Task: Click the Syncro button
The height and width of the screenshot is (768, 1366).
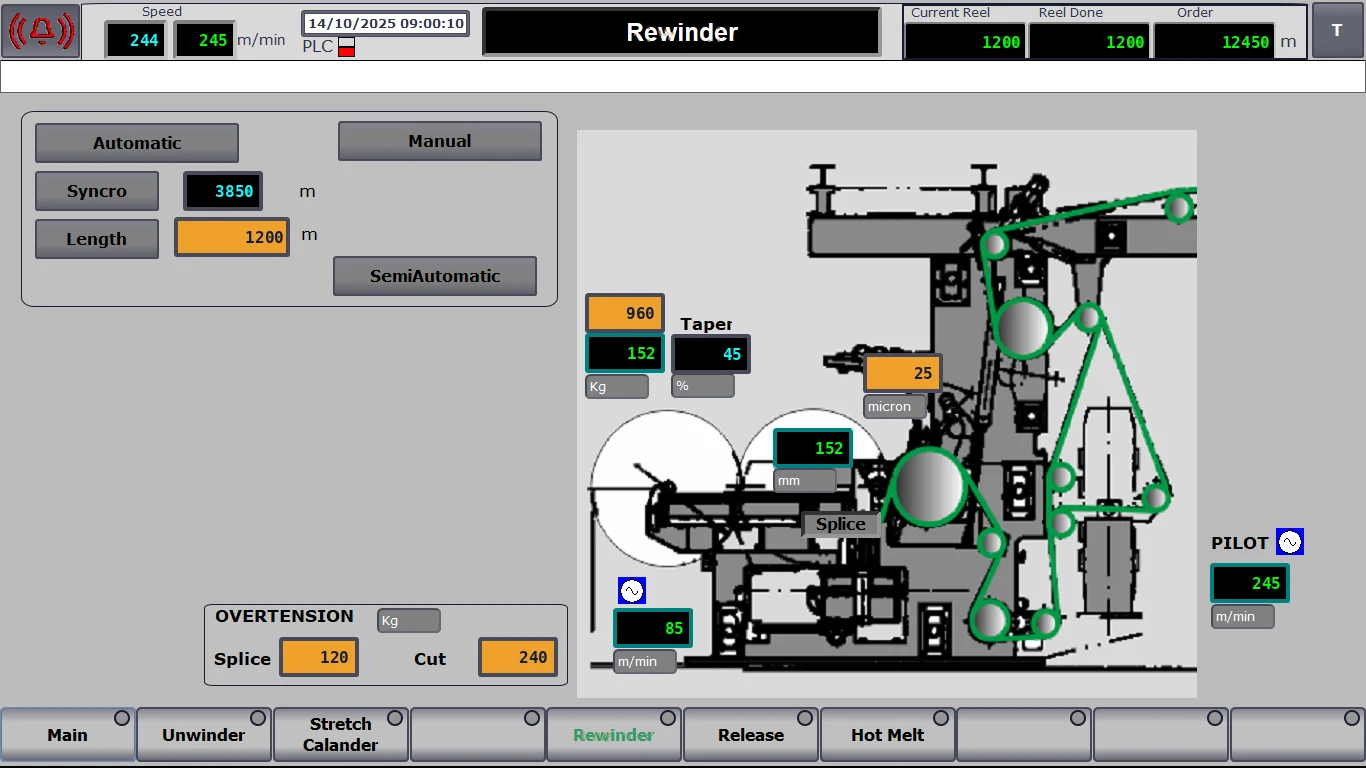Action: coord(97,191)
